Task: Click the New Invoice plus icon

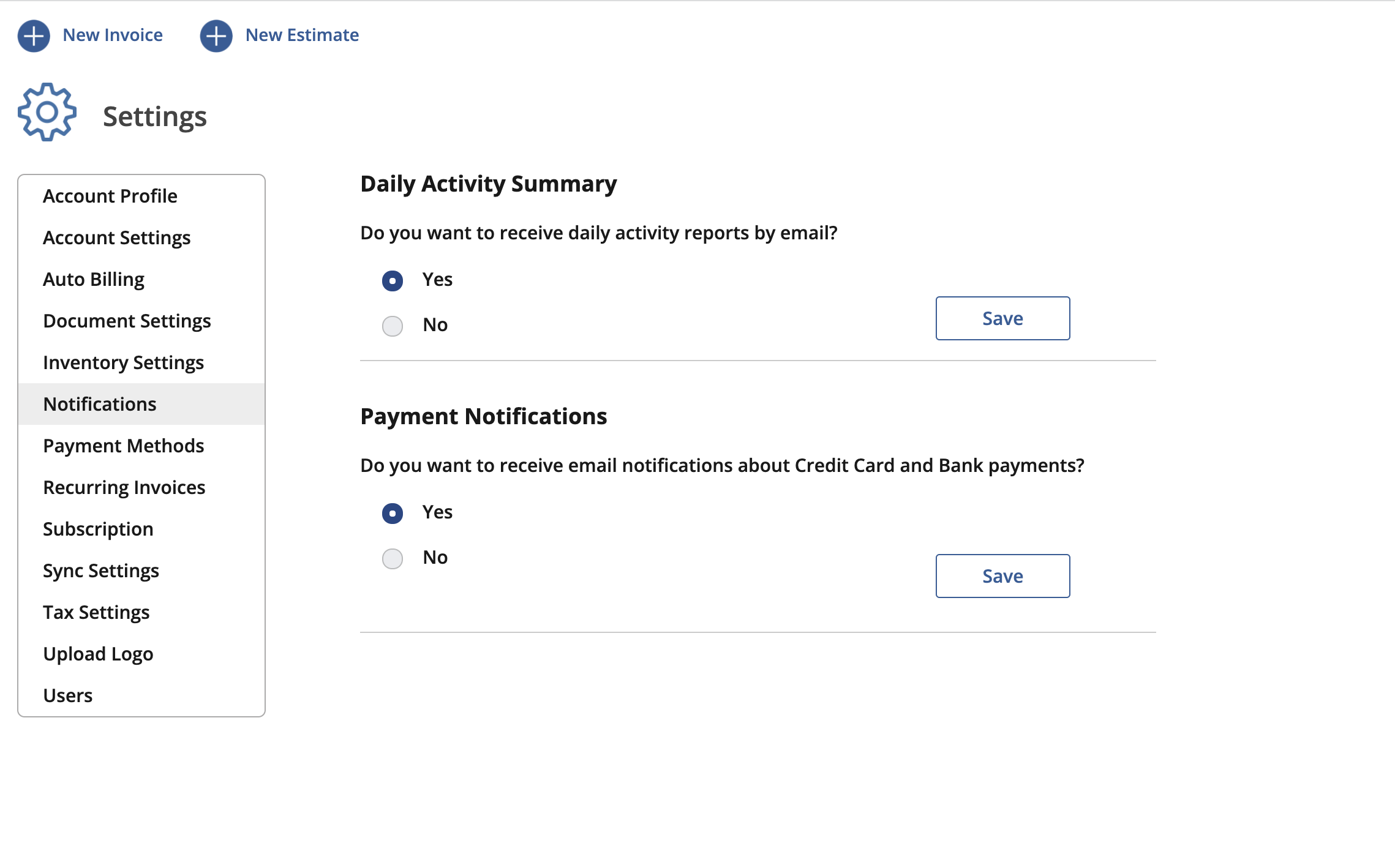Action: click(34, 37)
